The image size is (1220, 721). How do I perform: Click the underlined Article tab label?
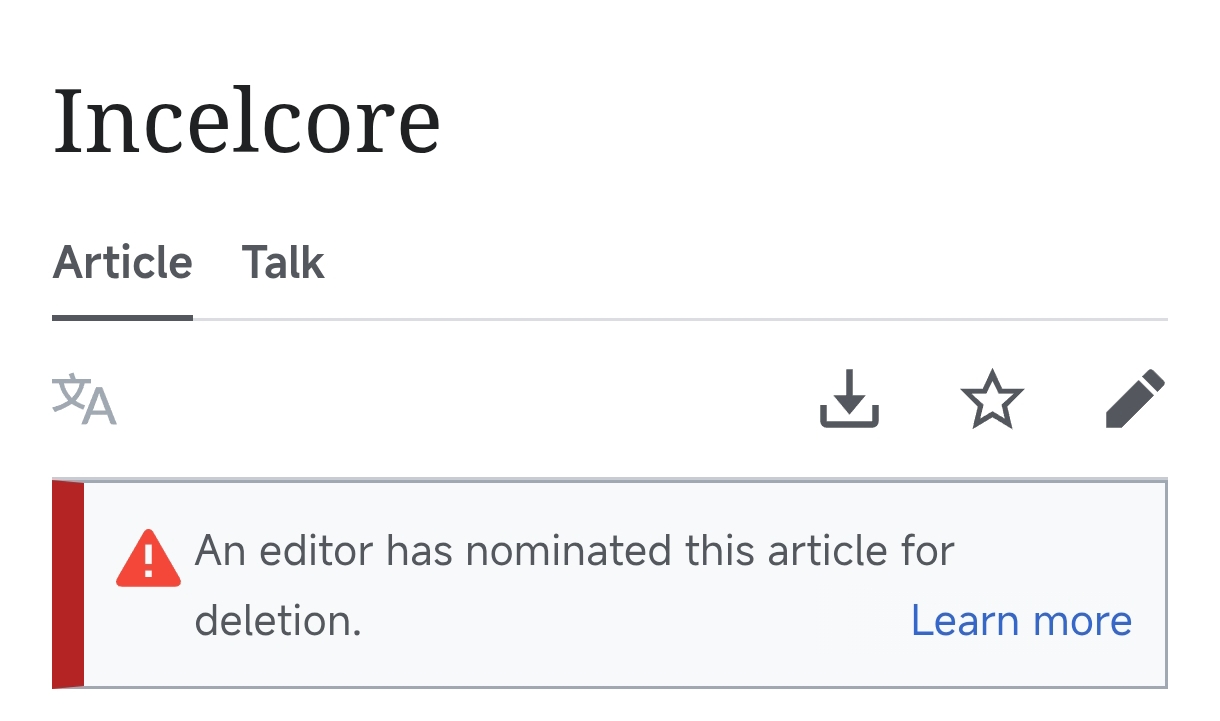point(122,263)
